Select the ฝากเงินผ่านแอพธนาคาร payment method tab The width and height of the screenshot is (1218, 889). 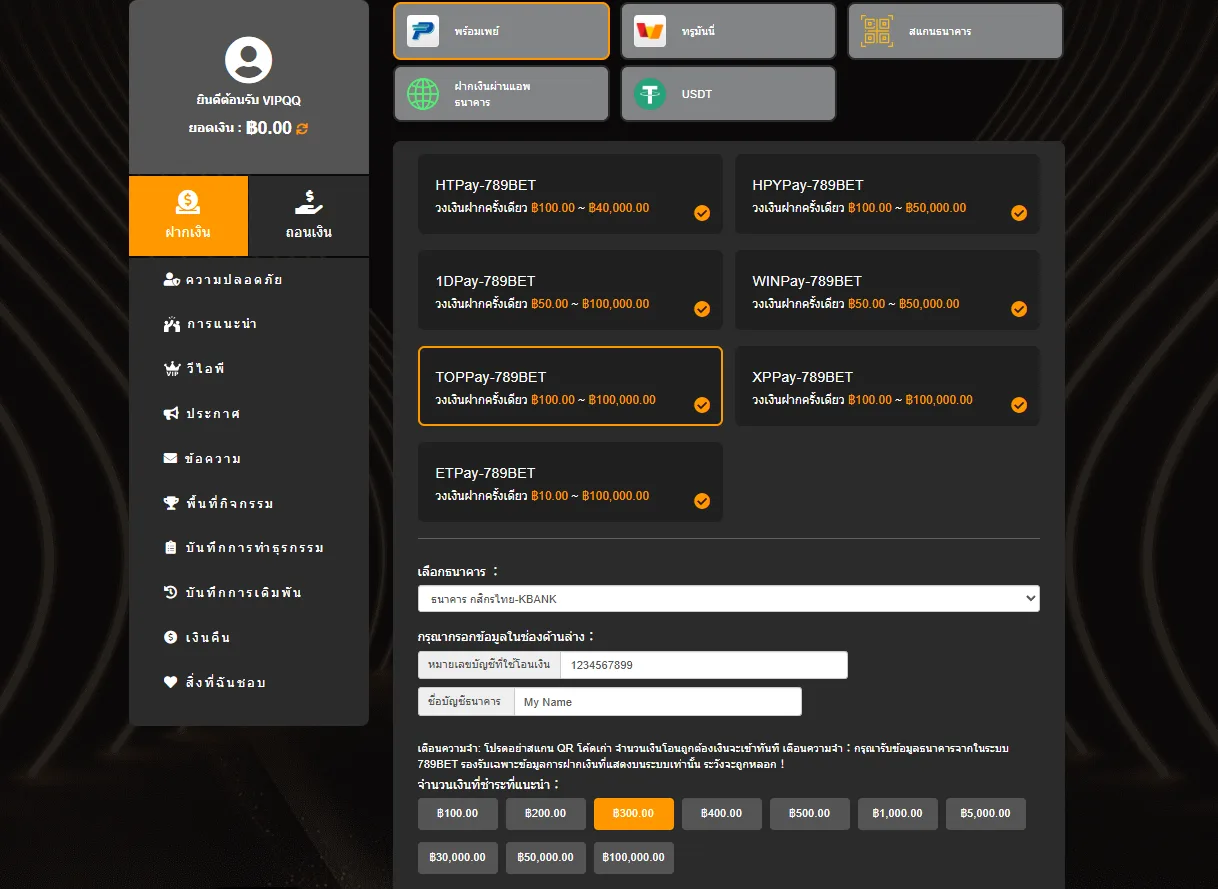[501, 94]
